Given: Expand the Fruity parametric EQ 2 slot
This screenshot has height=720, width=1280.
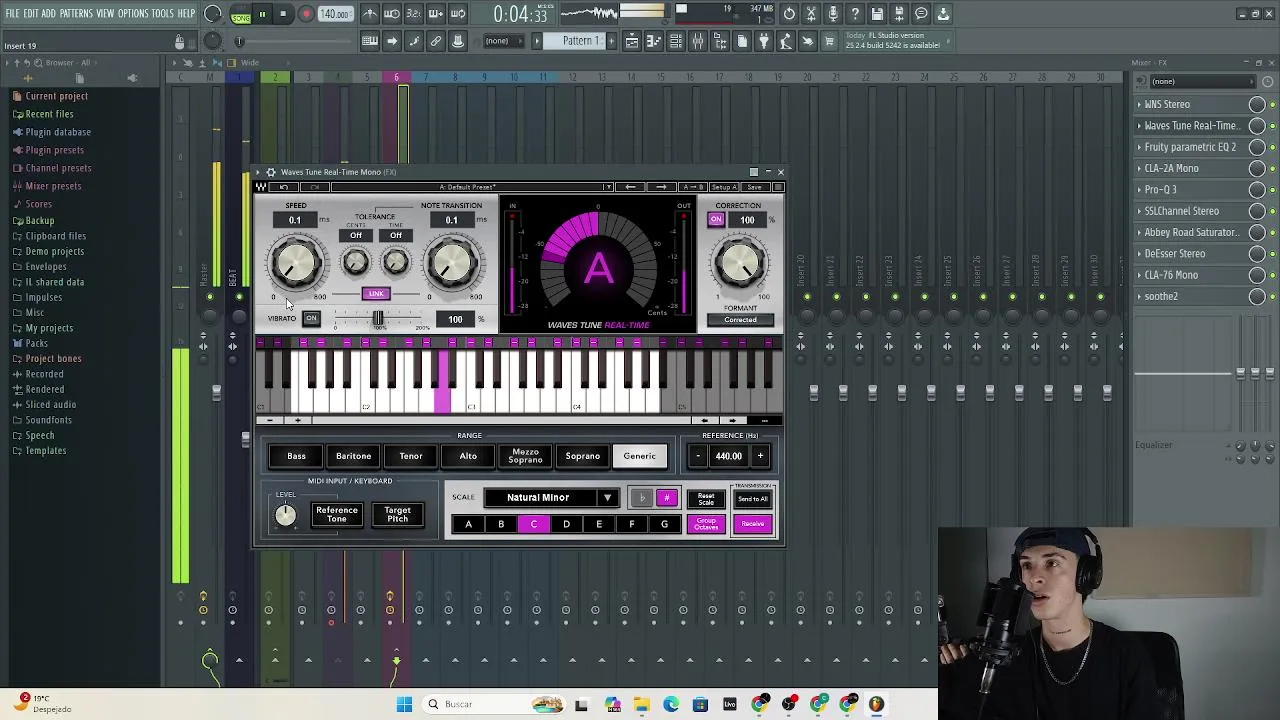Looking at the screenshot, I should click(1140, 147).
